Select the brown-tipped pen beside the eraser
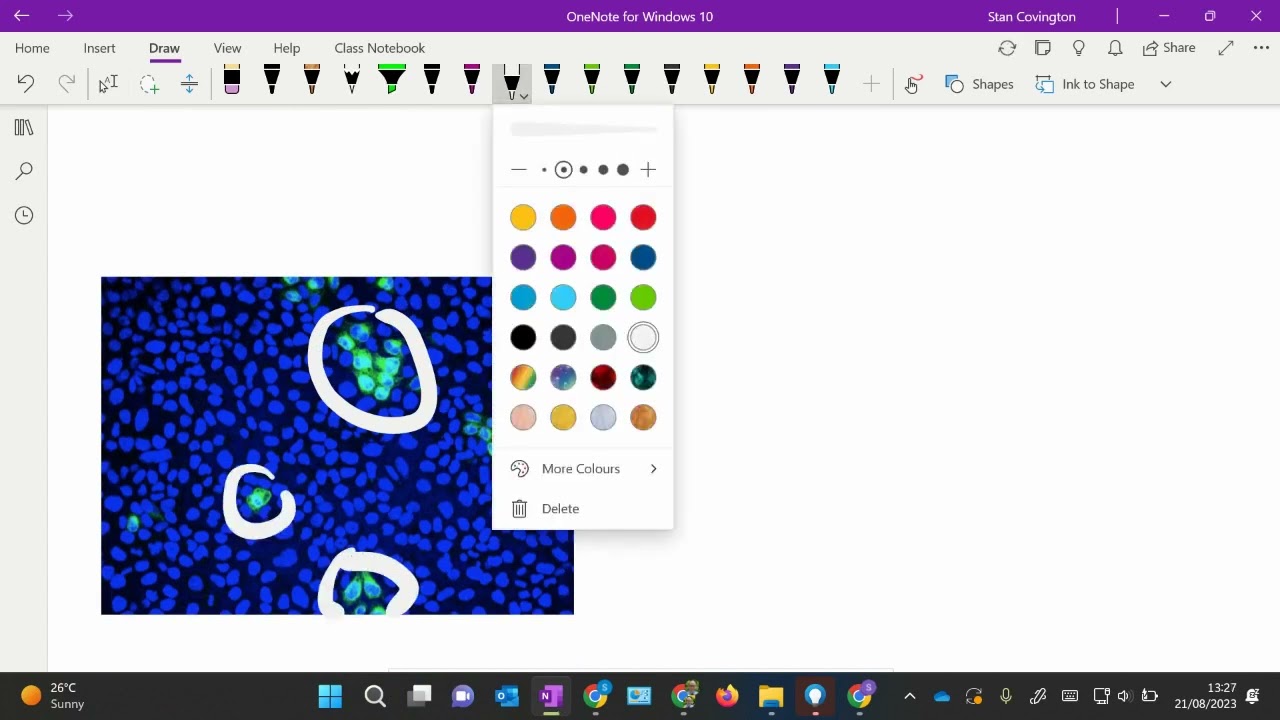 pos(312,81)
